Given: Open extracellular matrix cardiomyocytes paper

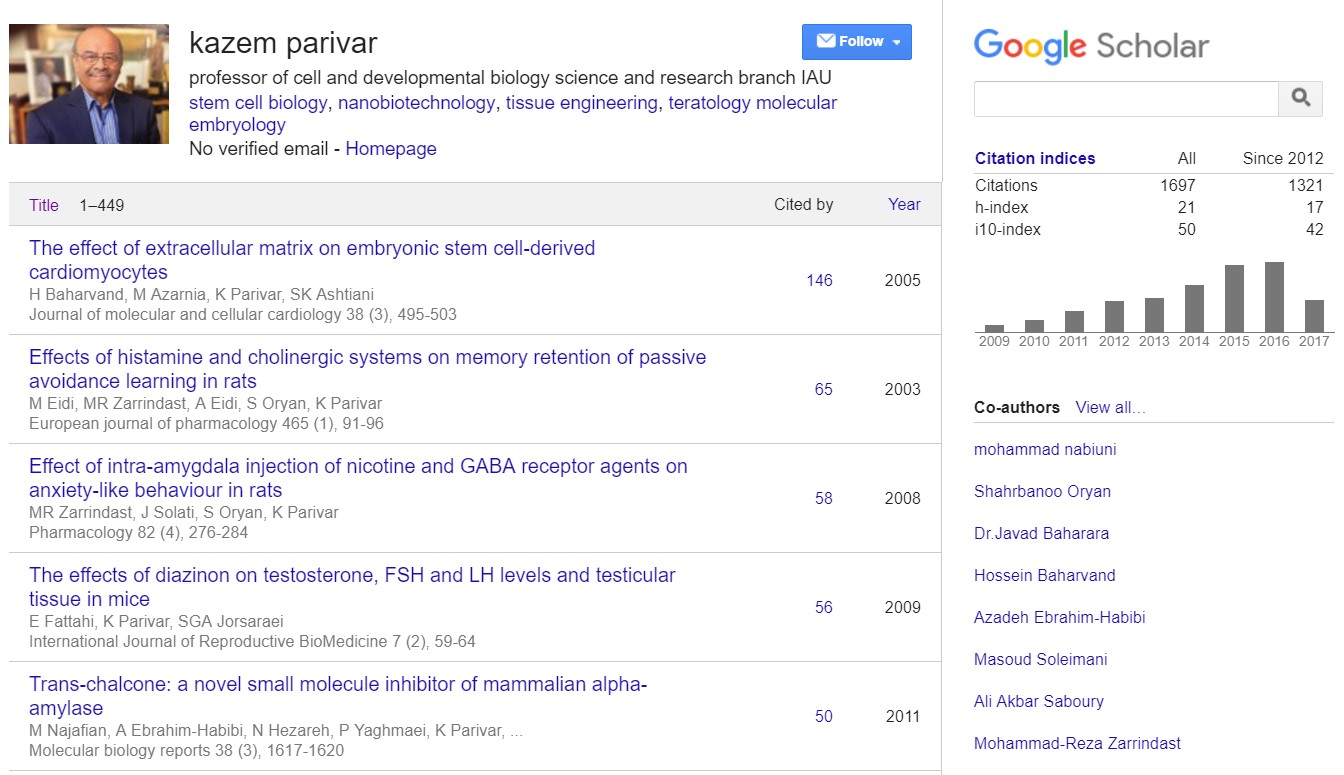Looking at the screenshot, I should [x=311, y=260].
